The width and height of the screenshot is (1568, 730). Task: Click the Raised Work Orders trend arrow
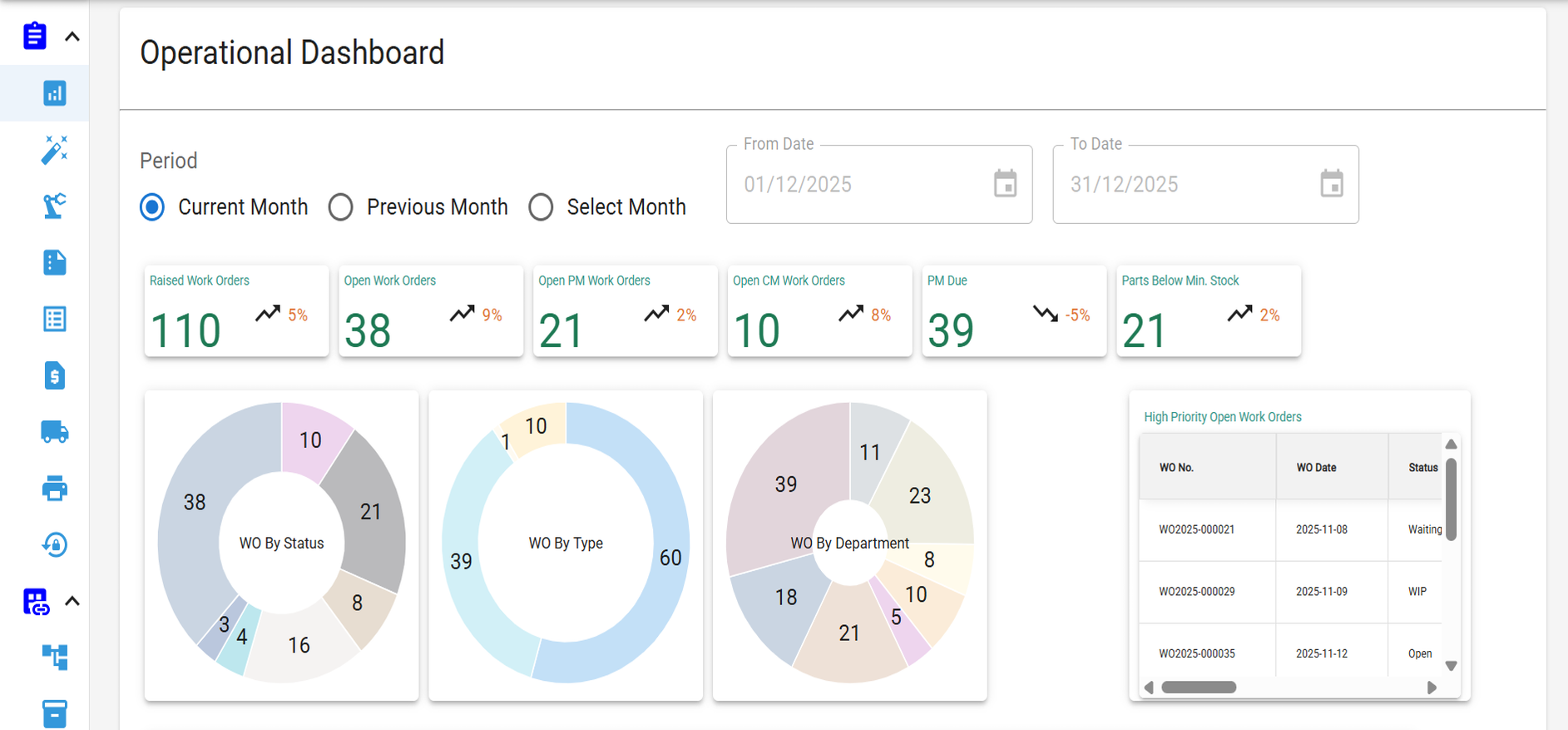[268, 314]
